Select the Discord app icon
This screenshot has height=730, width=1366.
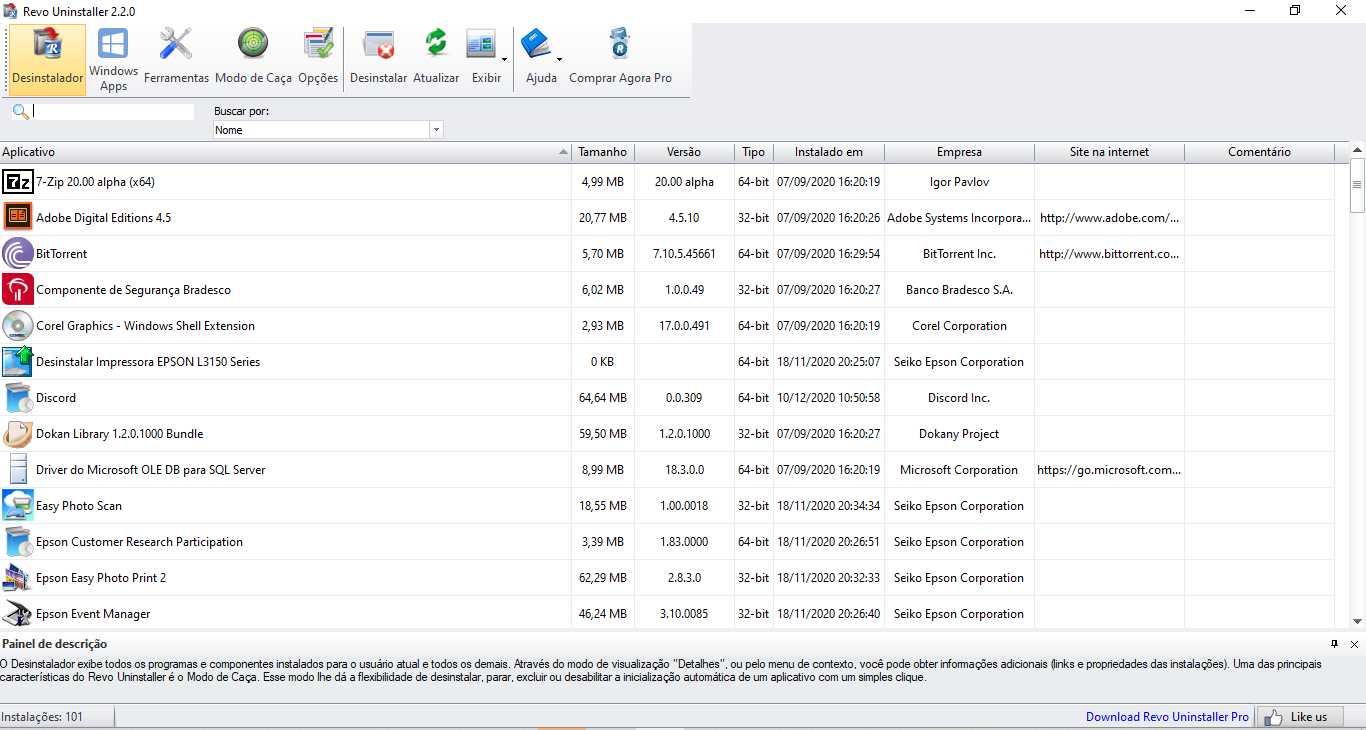pos(18,398)
